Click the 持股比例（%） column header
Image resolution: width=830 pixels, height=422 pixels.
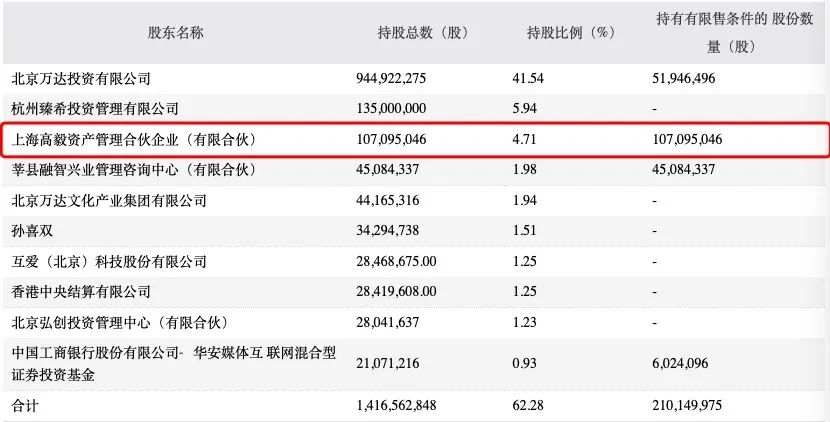[x=571, y=33]
